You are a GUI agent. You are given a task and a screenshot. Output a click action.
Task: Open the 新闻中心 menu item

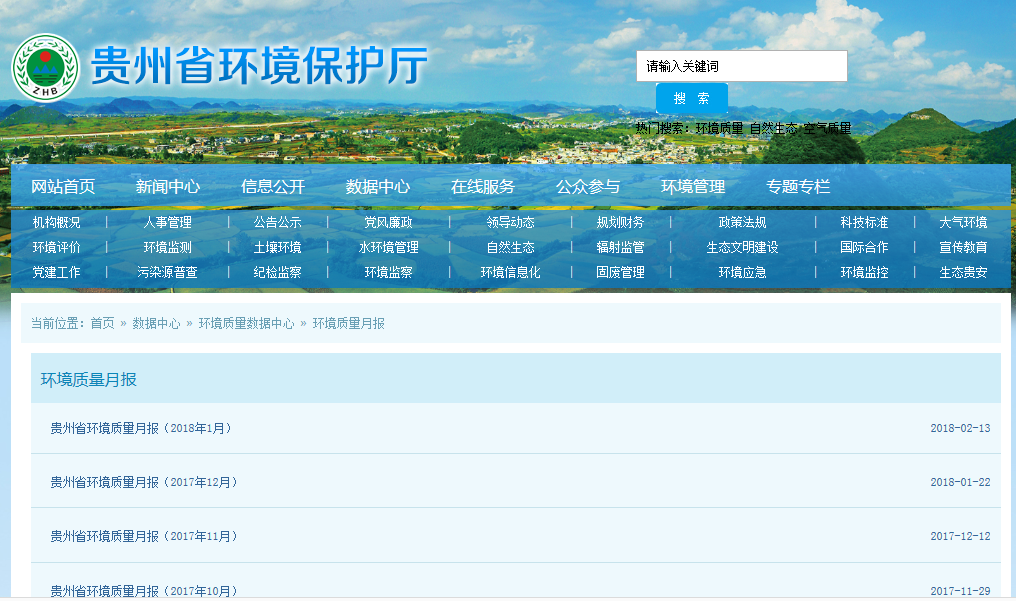point(168,187)
